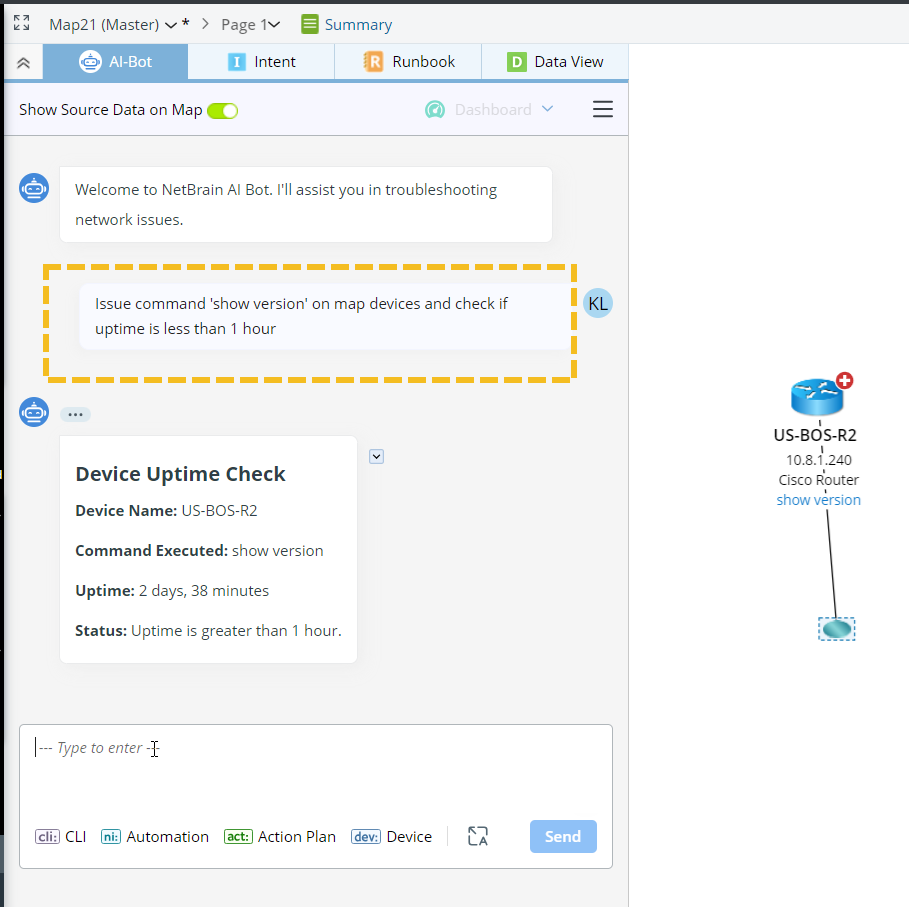Switch to the Runbook tab
Viewport: 909px width, 907px height.
click(x=408, y=61)
